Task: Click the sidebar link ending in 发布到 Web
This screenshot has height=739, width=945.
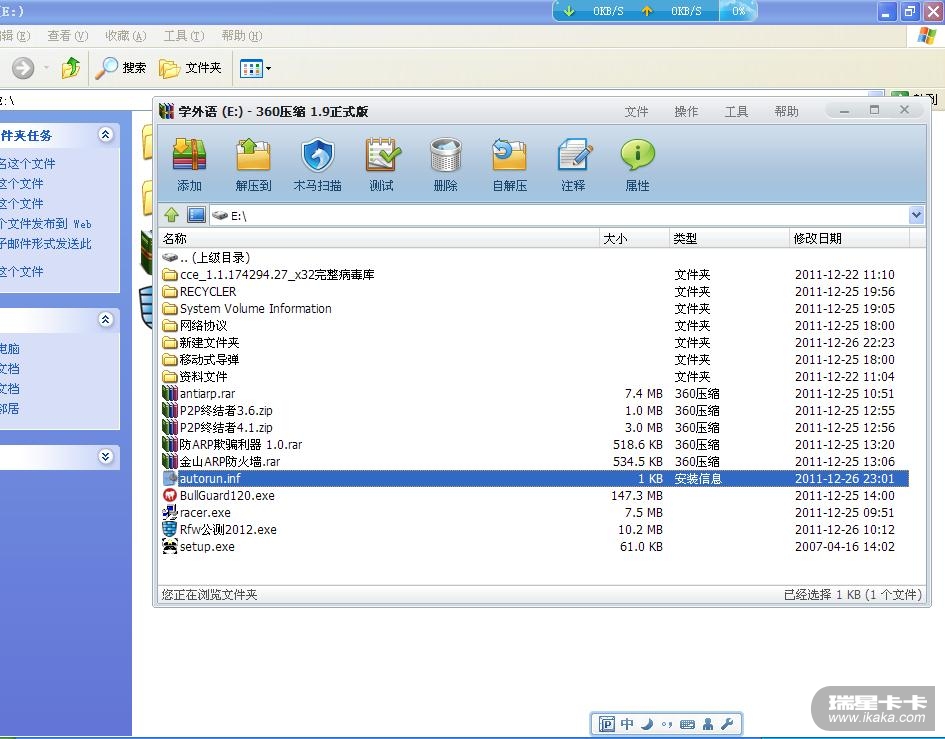Action: 46,224
